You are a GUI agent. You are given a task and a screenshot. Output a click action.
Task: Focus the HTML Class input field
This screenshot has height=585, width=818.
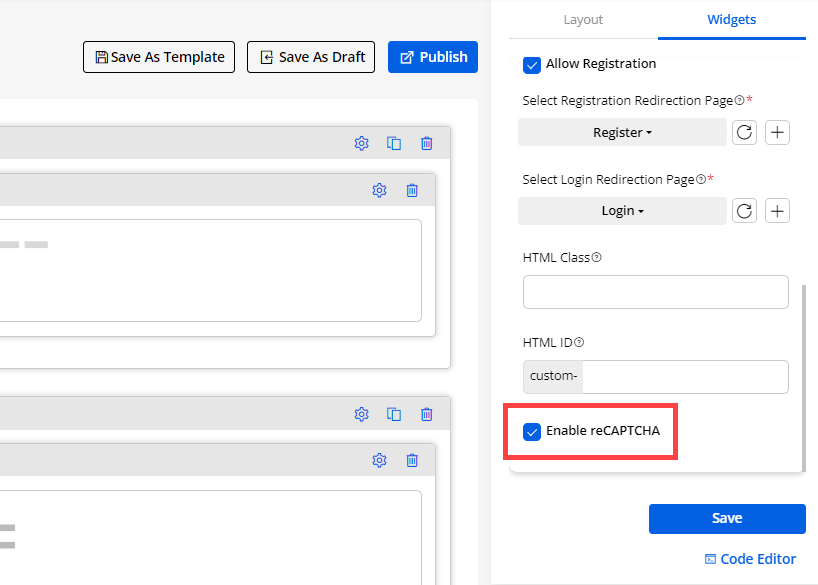point(655,292)
